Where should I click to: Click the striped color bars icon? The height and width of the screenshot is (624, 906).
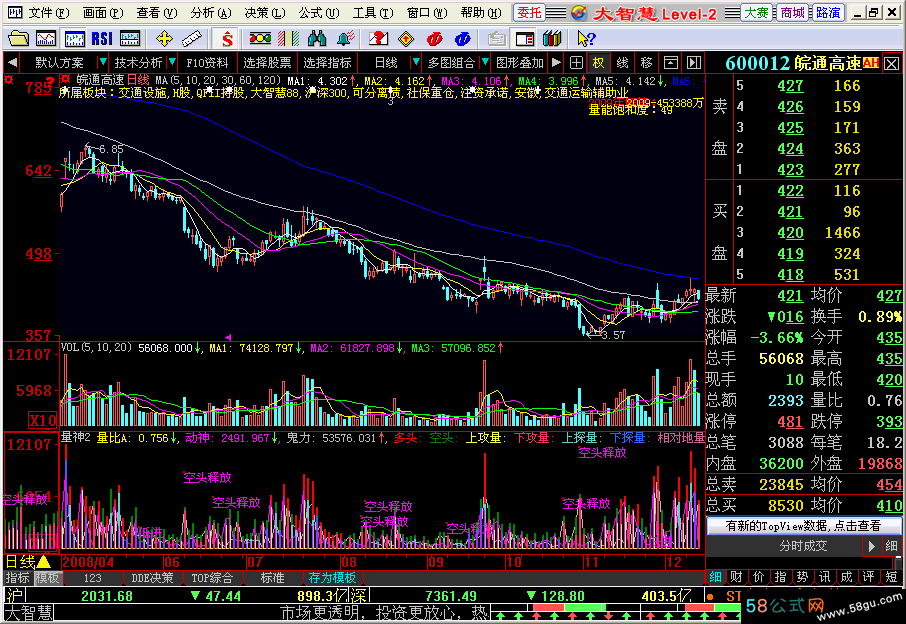point(288,39)
